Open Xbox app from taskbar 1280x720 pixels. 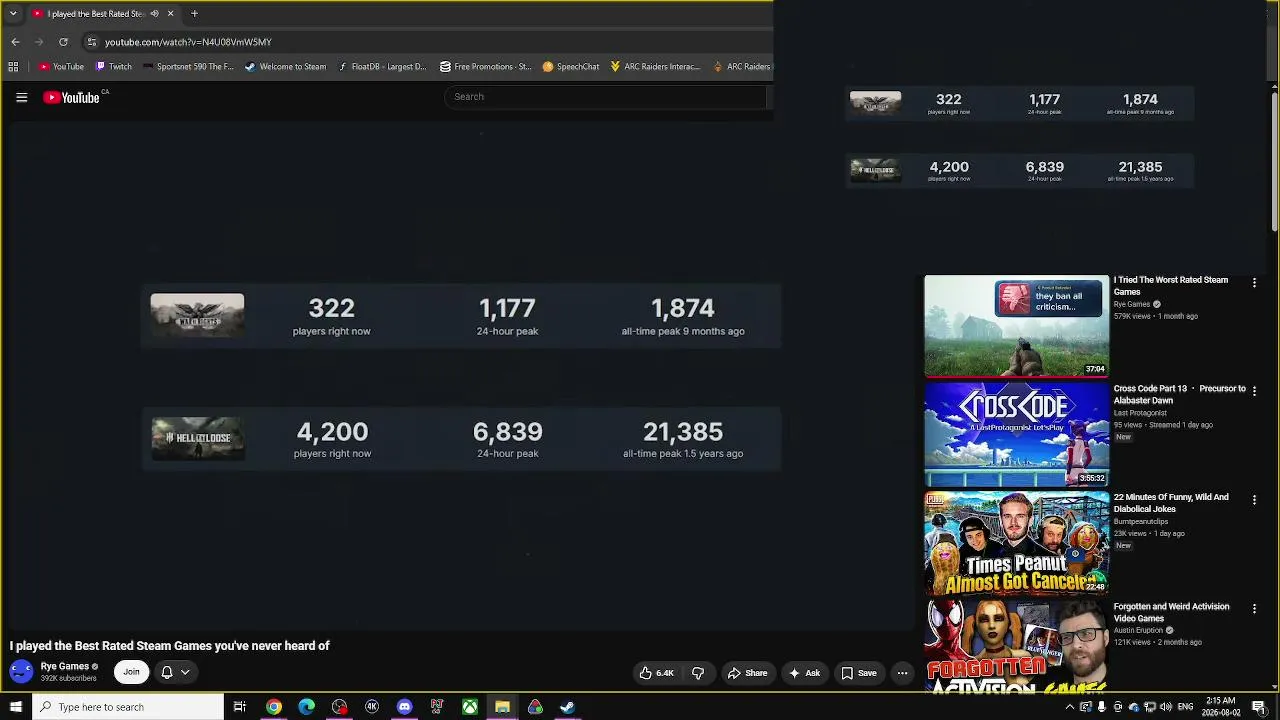click(x=469, y=707)
